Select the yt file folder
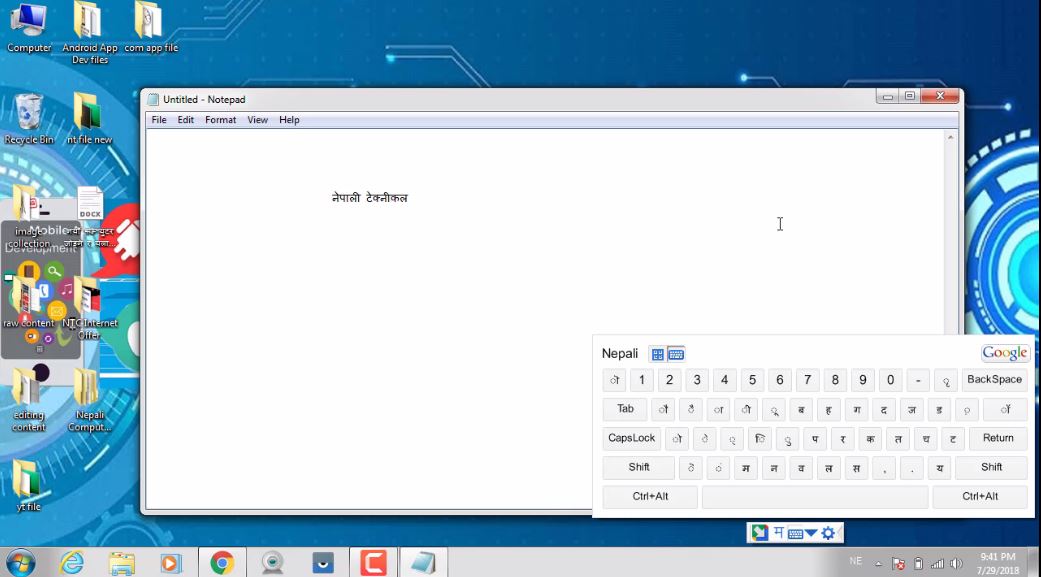This screenshot has width=1041, height=577. point(28,485)
